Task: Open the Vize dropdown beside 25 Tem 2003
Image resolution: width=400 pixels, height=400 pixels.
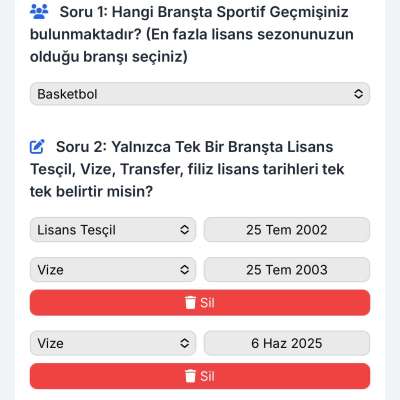Action: coord(113,269)
